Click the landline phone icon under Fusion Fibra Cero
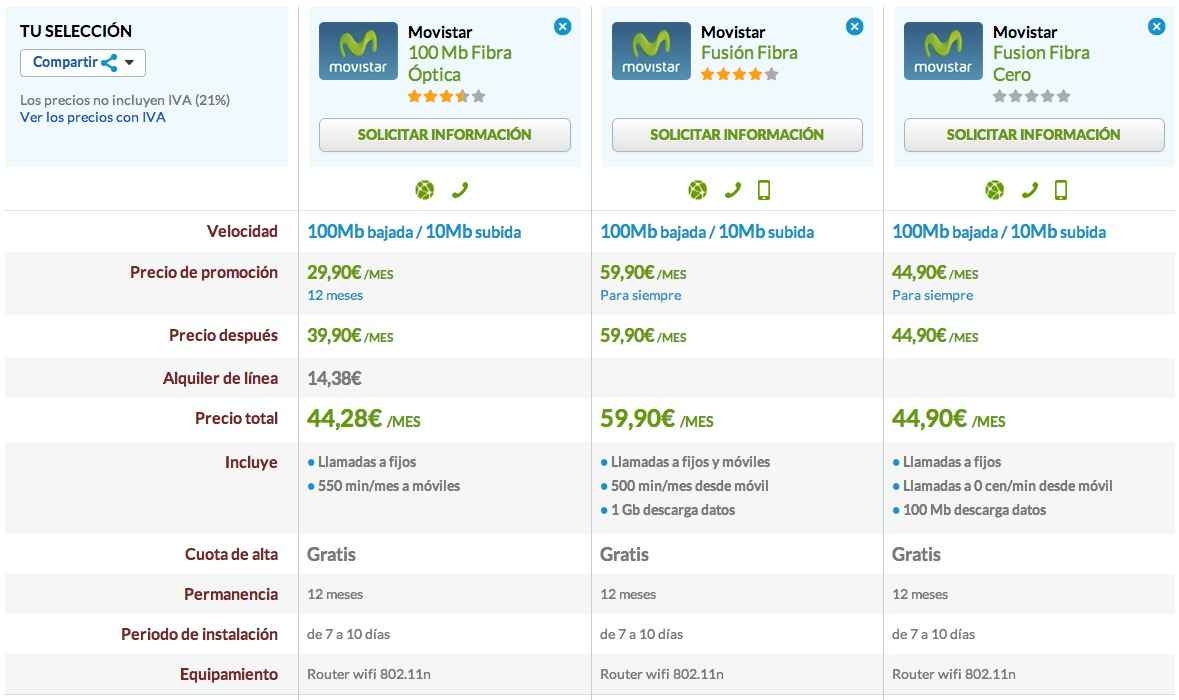The width and height of the screenshot is (1179, 700). (1029, 191)
